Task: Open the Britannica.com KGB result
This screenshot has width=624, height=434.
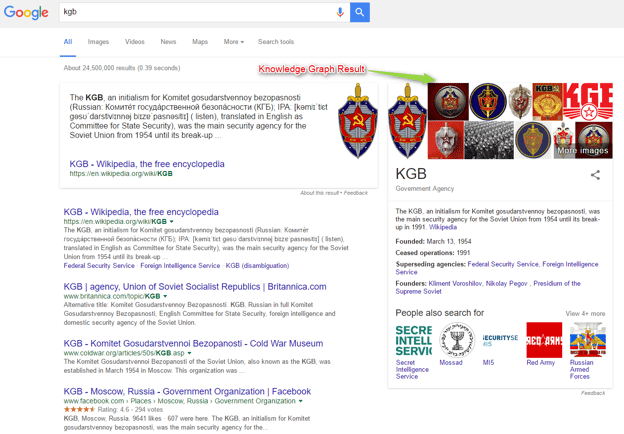Action: 195,287
